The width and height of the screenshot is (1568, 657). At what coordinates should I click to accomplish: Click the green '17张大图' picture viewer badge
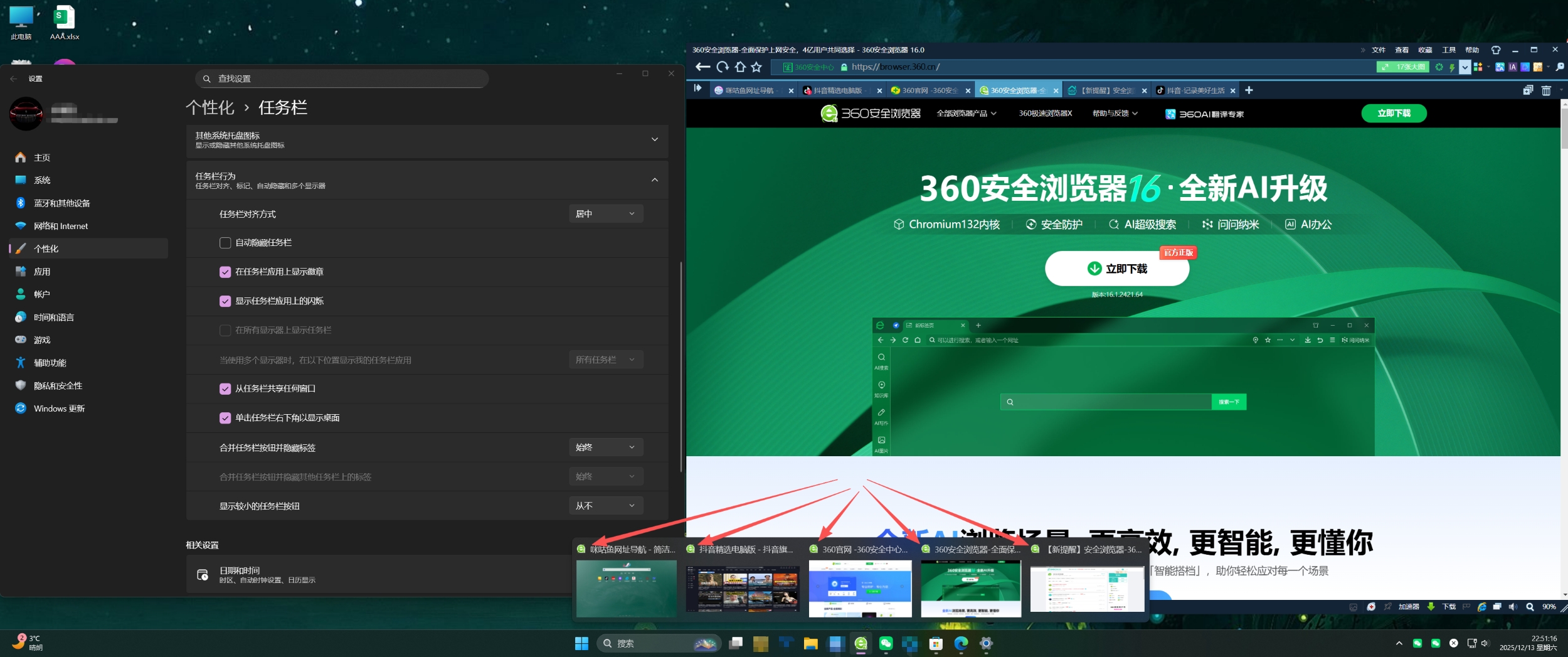pyautogui.click(x=1403, y=67)
